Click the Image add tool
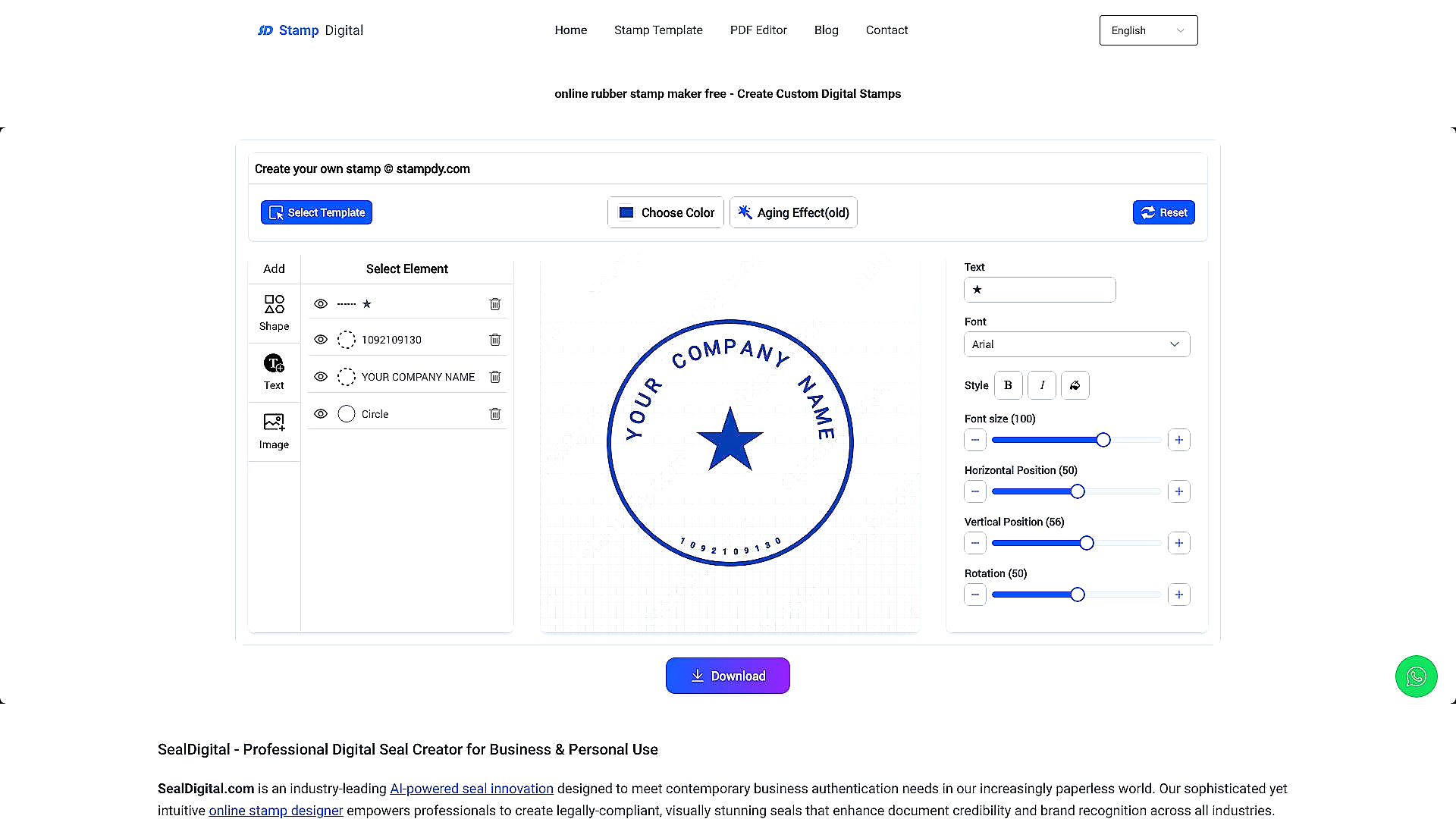The height and width of the screenshot is (819, 1456). (x=274, y=431)
